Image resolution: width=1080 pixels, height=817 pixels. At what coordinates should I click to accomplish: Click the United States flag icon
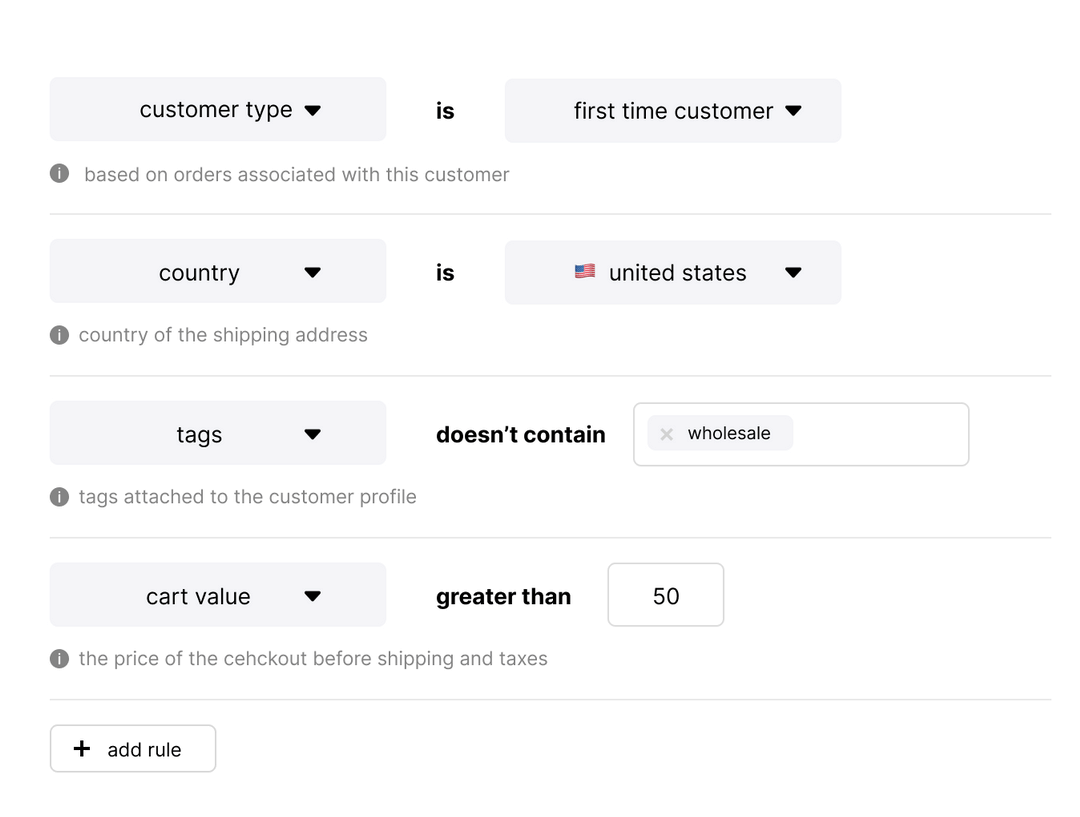click(585, 271)
